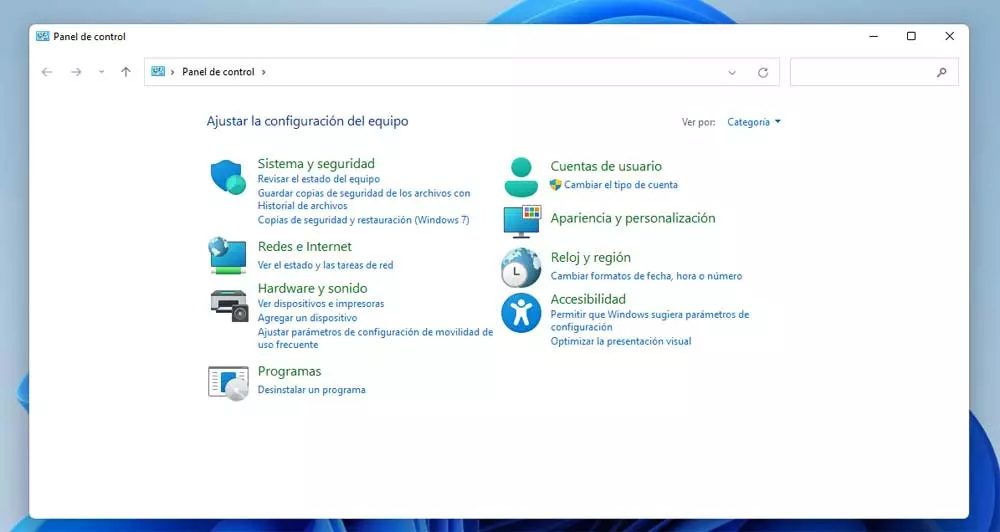Focus the Control Panel search box
1000x532 pixels.
(874, 72)
